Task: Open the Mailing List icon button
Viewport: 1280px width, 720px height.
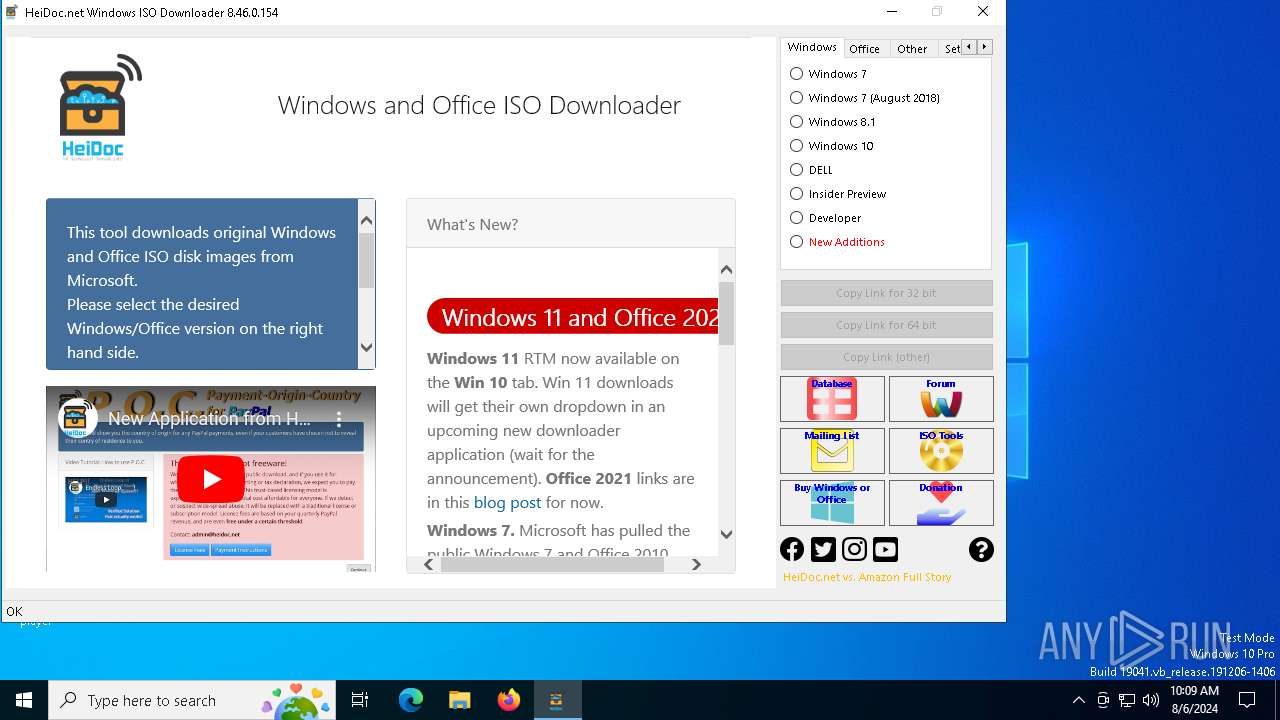Action: 832,451
